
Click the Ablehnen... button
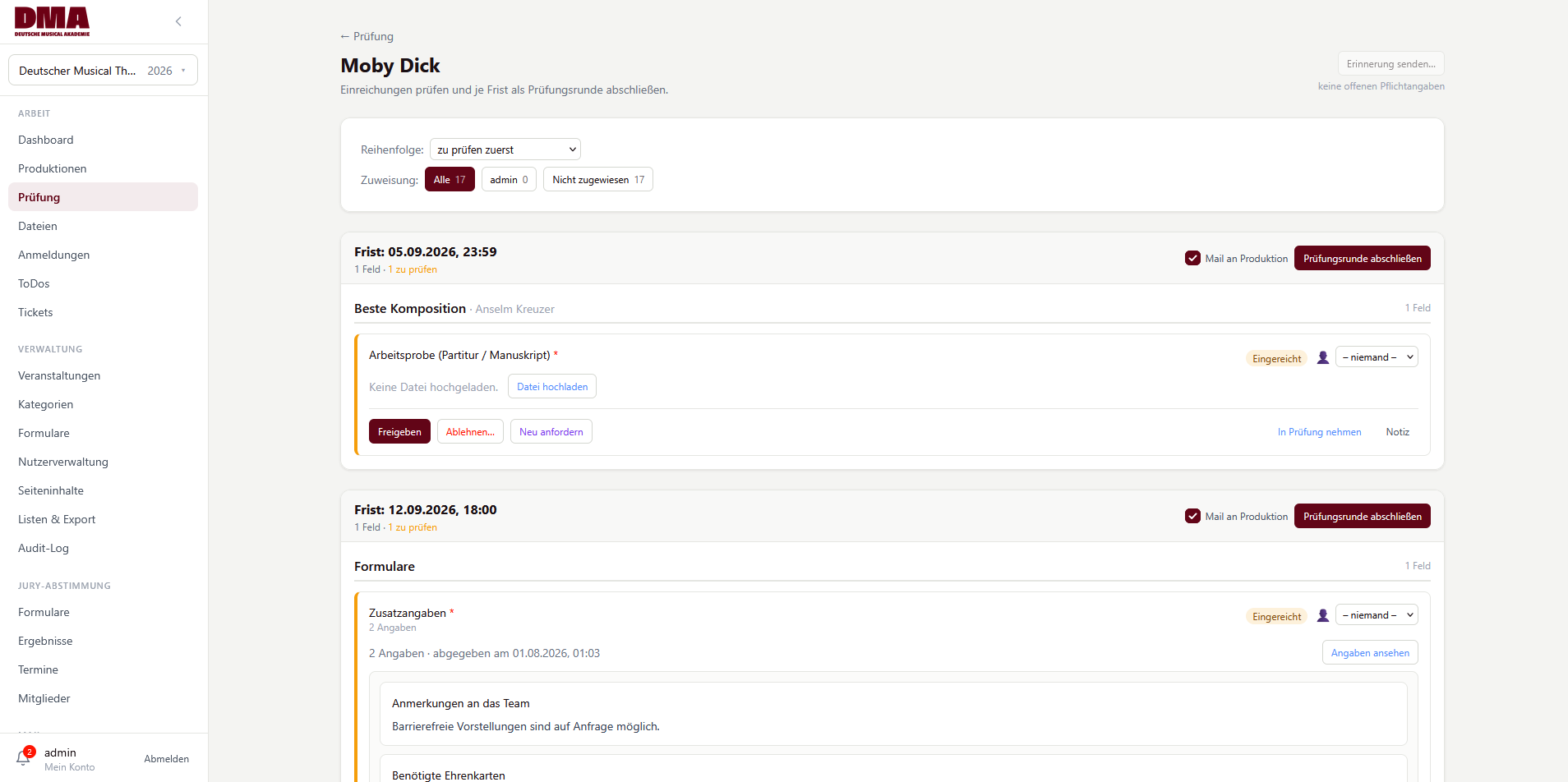click(x=470, y=431)
